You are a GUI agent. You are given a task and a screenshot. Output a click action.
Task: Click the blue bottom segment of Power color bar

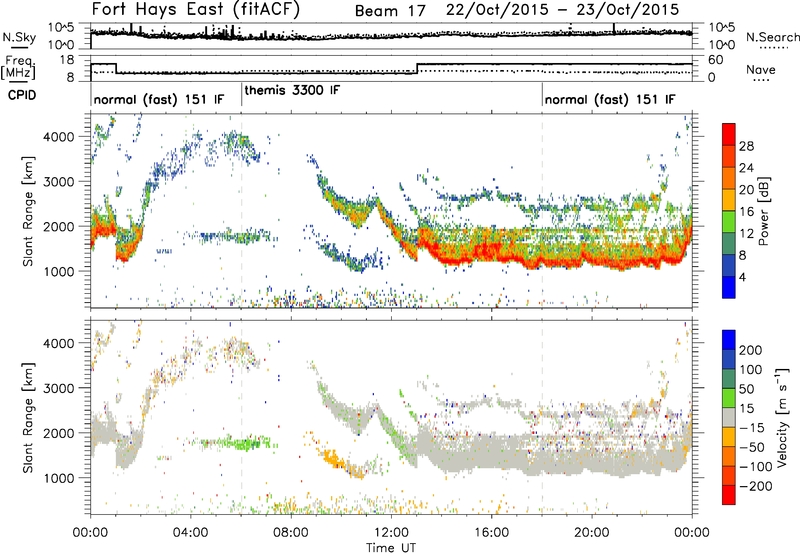(729, 288)
